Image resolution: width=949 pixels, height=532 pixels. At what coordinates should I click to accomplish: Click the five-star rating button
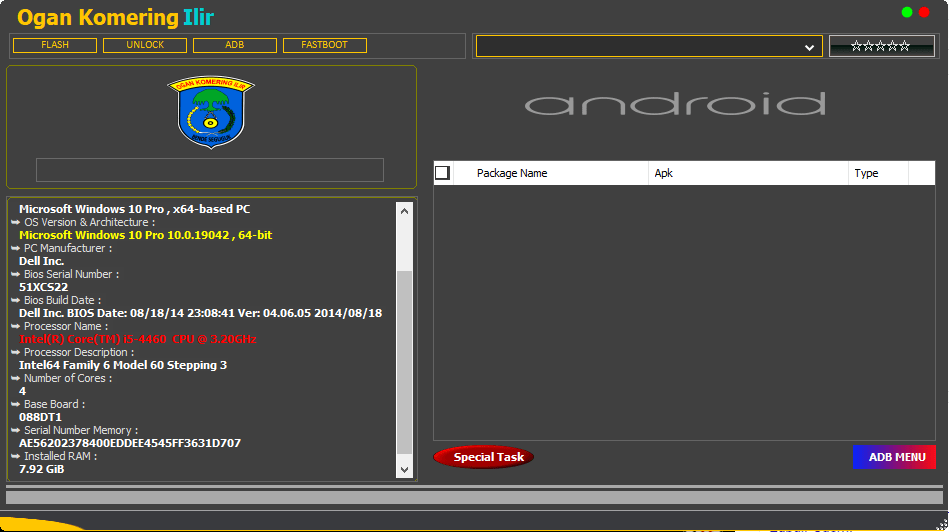coord(881,46)
